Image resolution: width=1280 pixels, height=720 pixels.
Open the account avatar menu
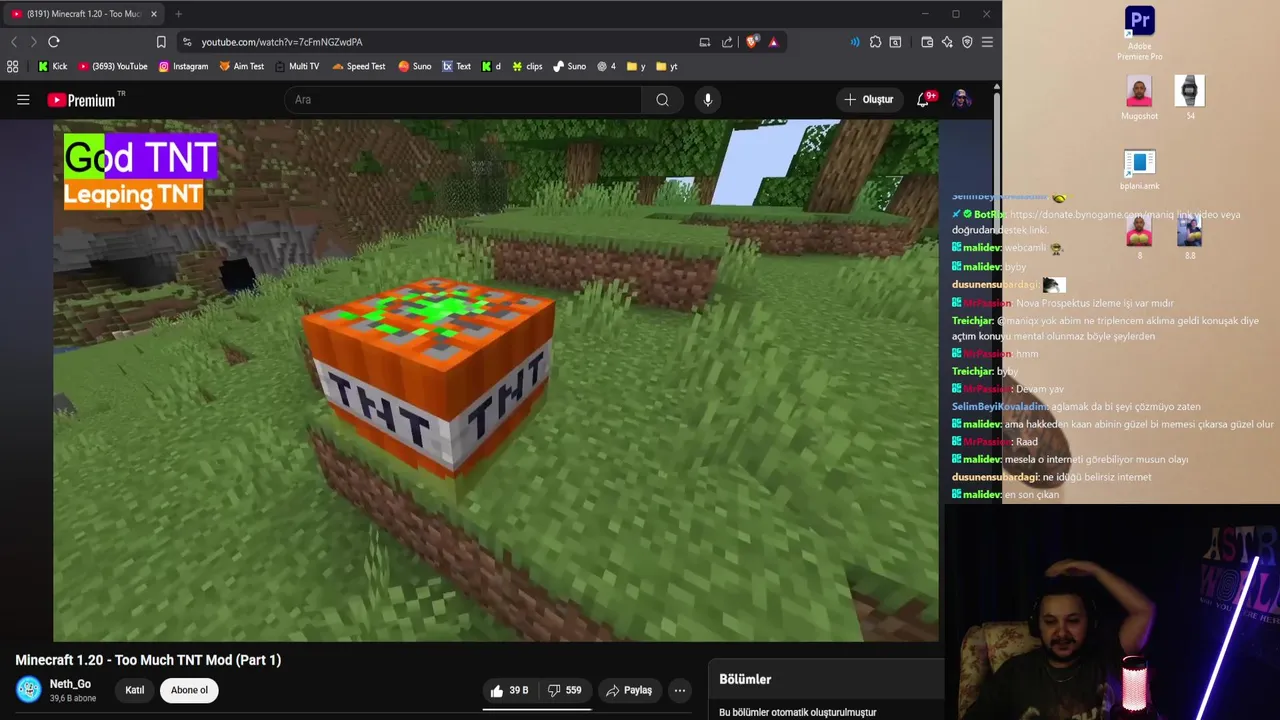(961, 100)
